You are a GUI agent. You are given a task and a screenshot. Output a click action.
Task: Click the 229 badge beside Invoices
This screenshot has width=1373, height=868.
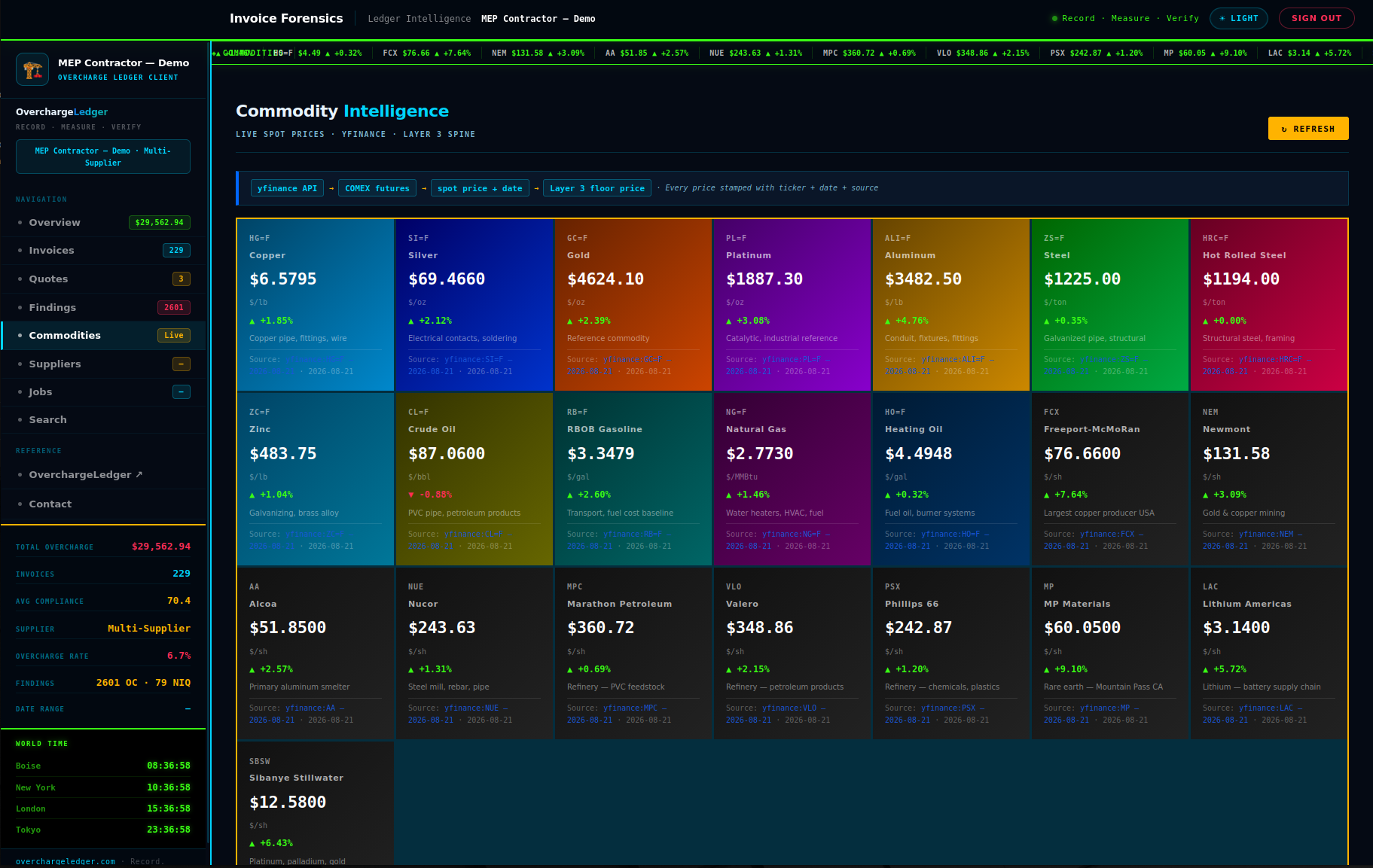(x=176, y=250)
